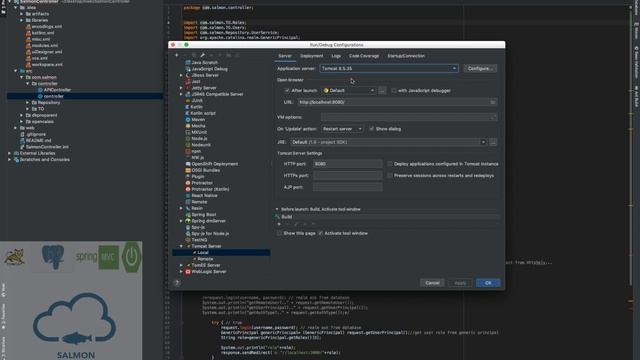Collapse the Before launch section

[277, 209]
